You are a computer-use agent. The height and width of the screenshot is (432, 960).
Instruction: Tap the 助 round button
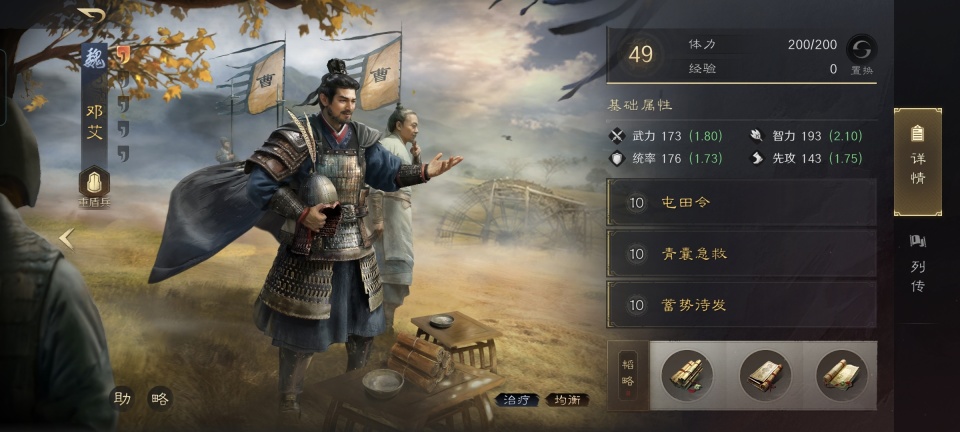coord(122,399)
